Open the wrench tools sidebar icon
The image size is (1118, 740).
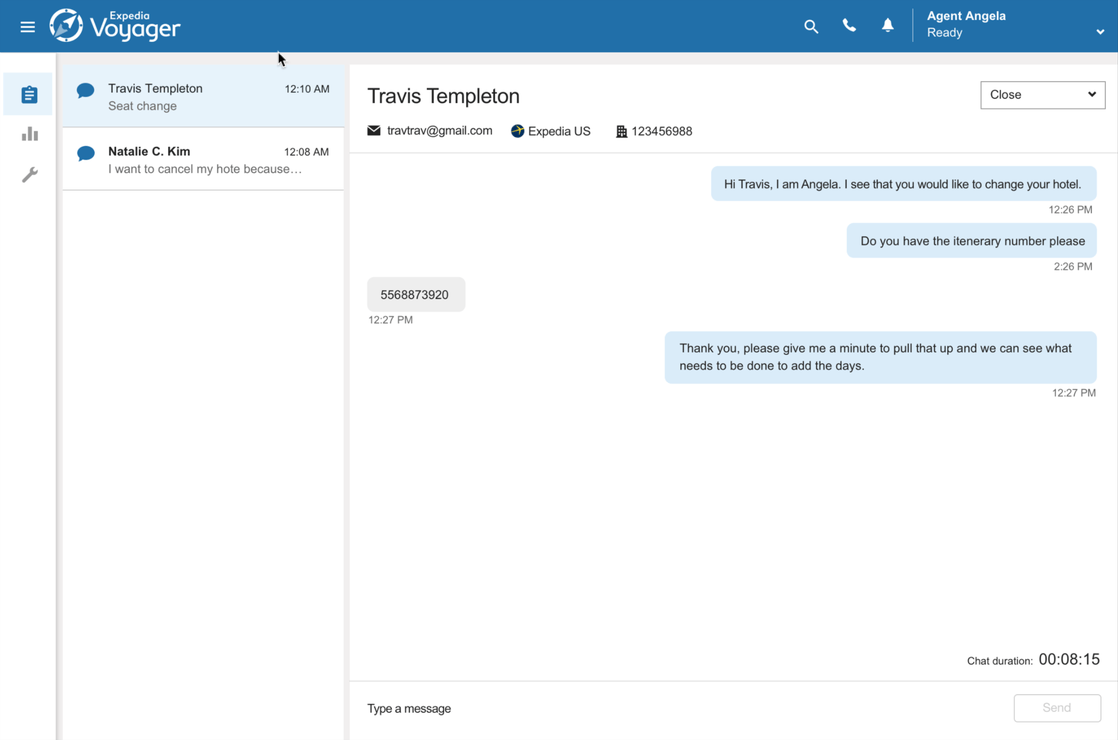(x=29, y=175)
